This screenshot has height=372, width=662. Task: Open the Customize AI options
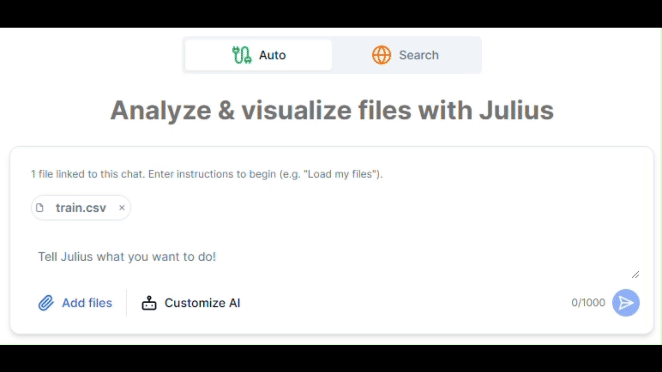191,303
